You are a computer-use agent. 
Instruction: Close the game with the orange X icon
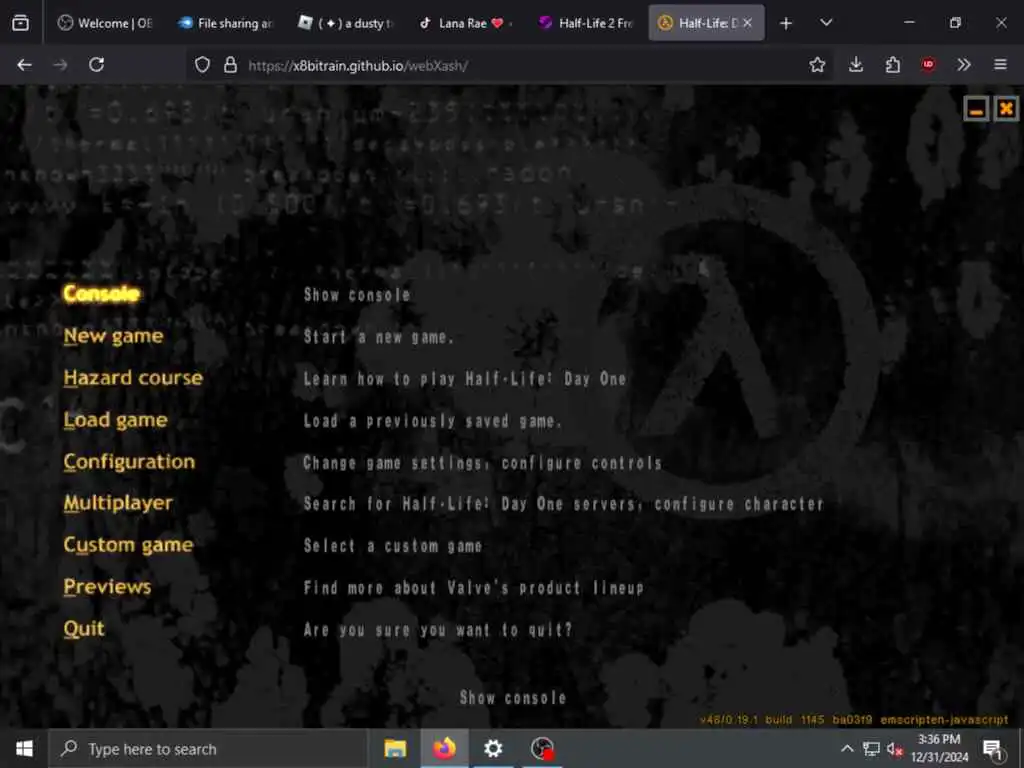[1006, 108]
